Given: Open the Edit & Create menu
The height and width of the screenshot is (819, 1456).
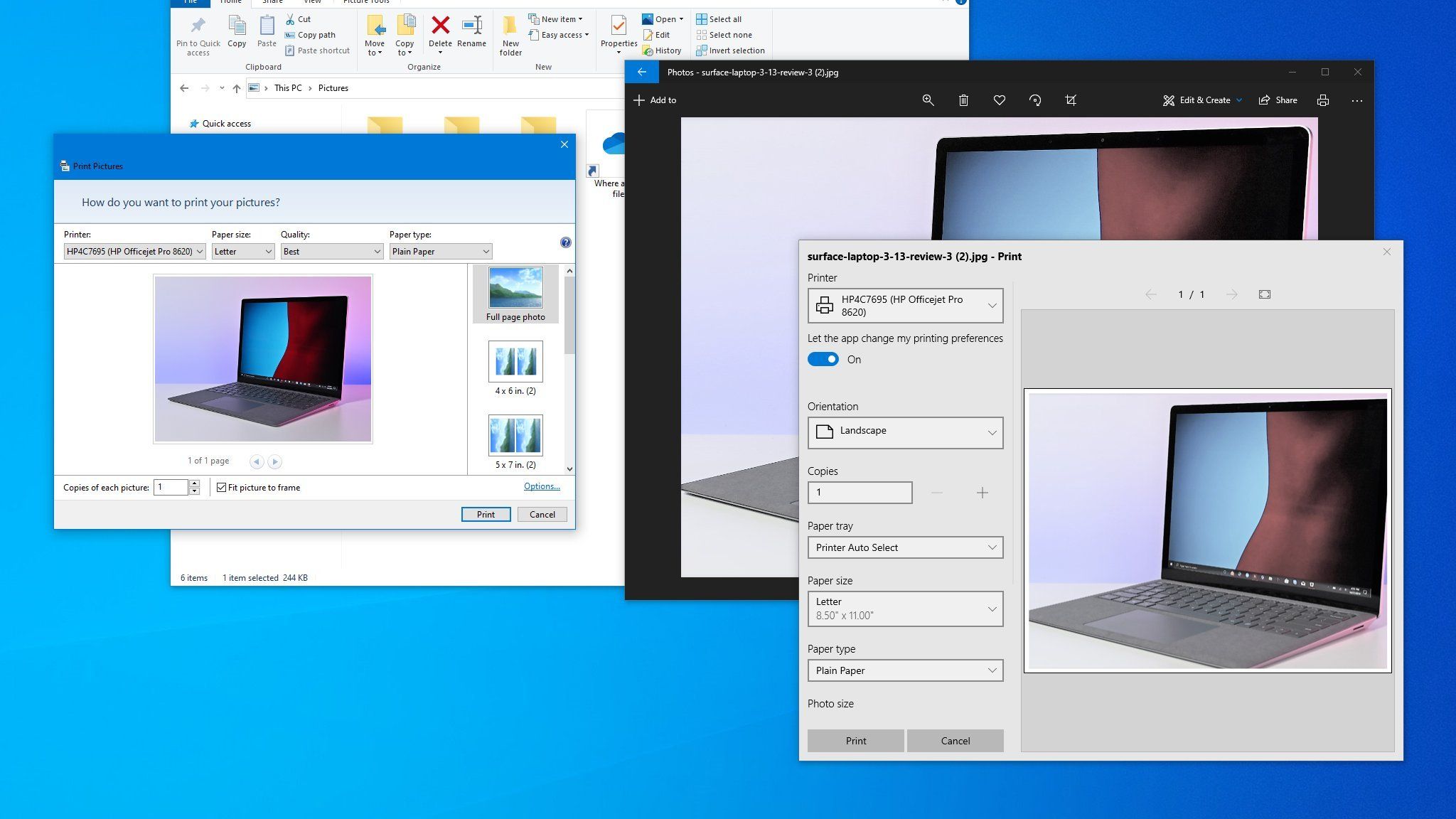Looking at the screenshot, I should [1203, 100].
